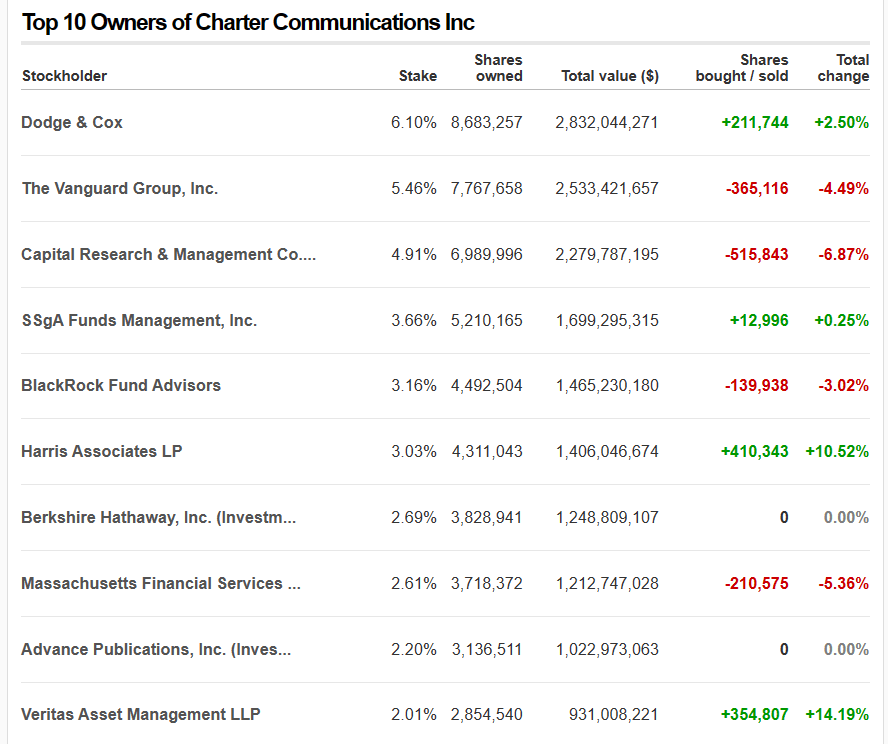This screenshot has height=744, width=888.
Task: Open the Dodge & Cox stockholder link
Action: click(72, 122)
